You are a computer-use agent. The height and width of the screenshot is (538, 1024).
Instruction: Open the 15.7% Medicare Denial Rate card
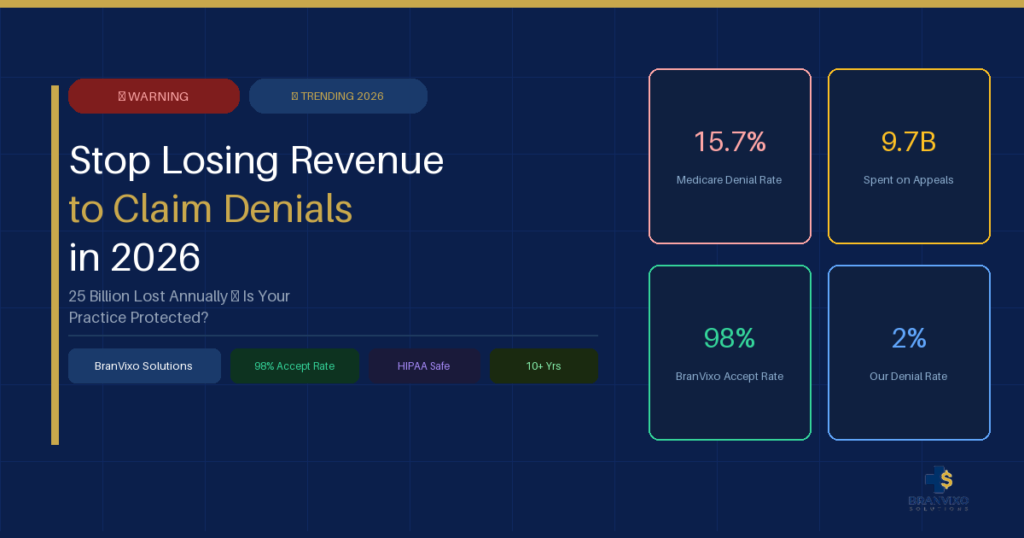click(x=730, y=156)
